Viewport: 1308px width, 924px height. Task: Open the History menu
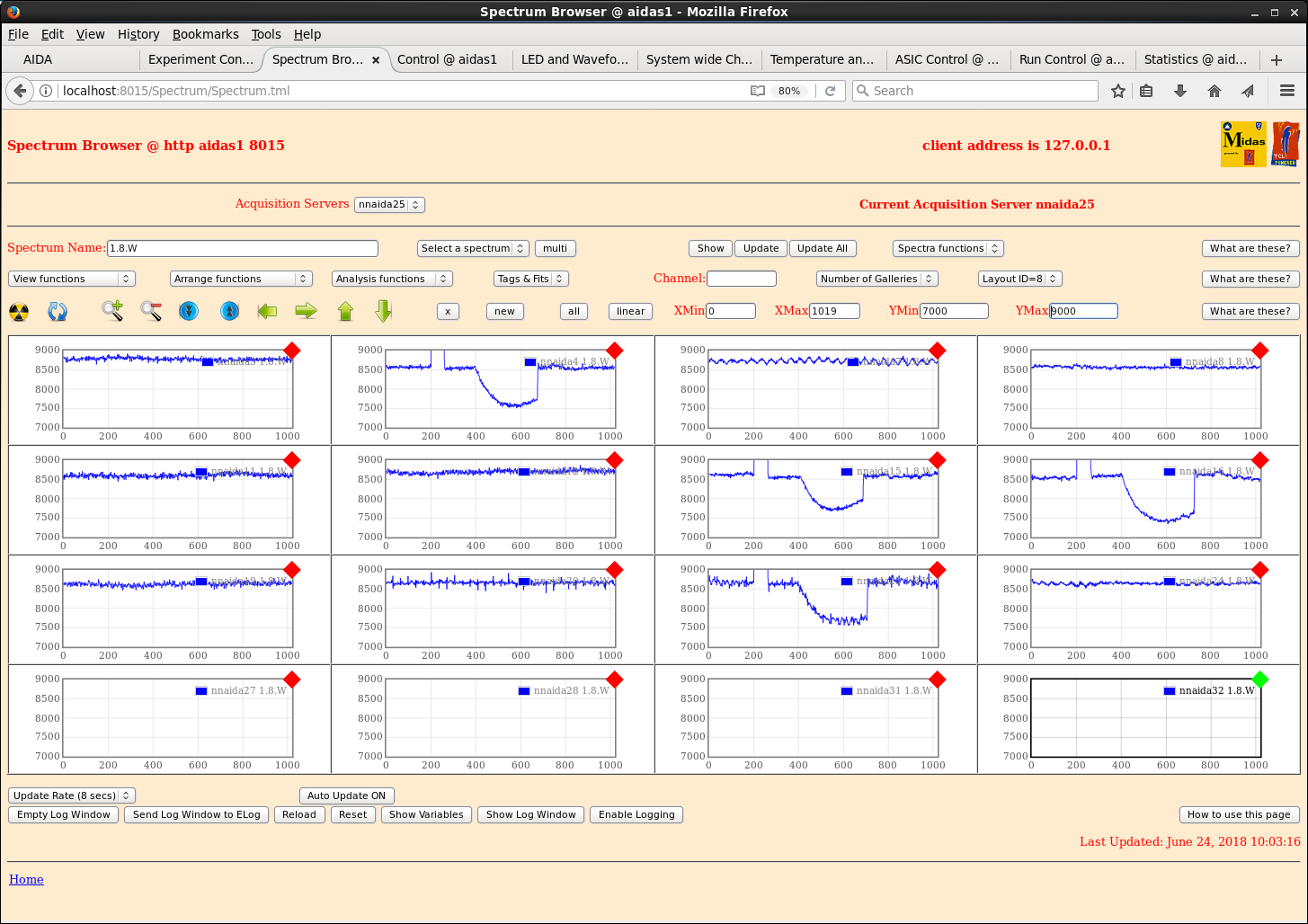[x=138, y=34]
